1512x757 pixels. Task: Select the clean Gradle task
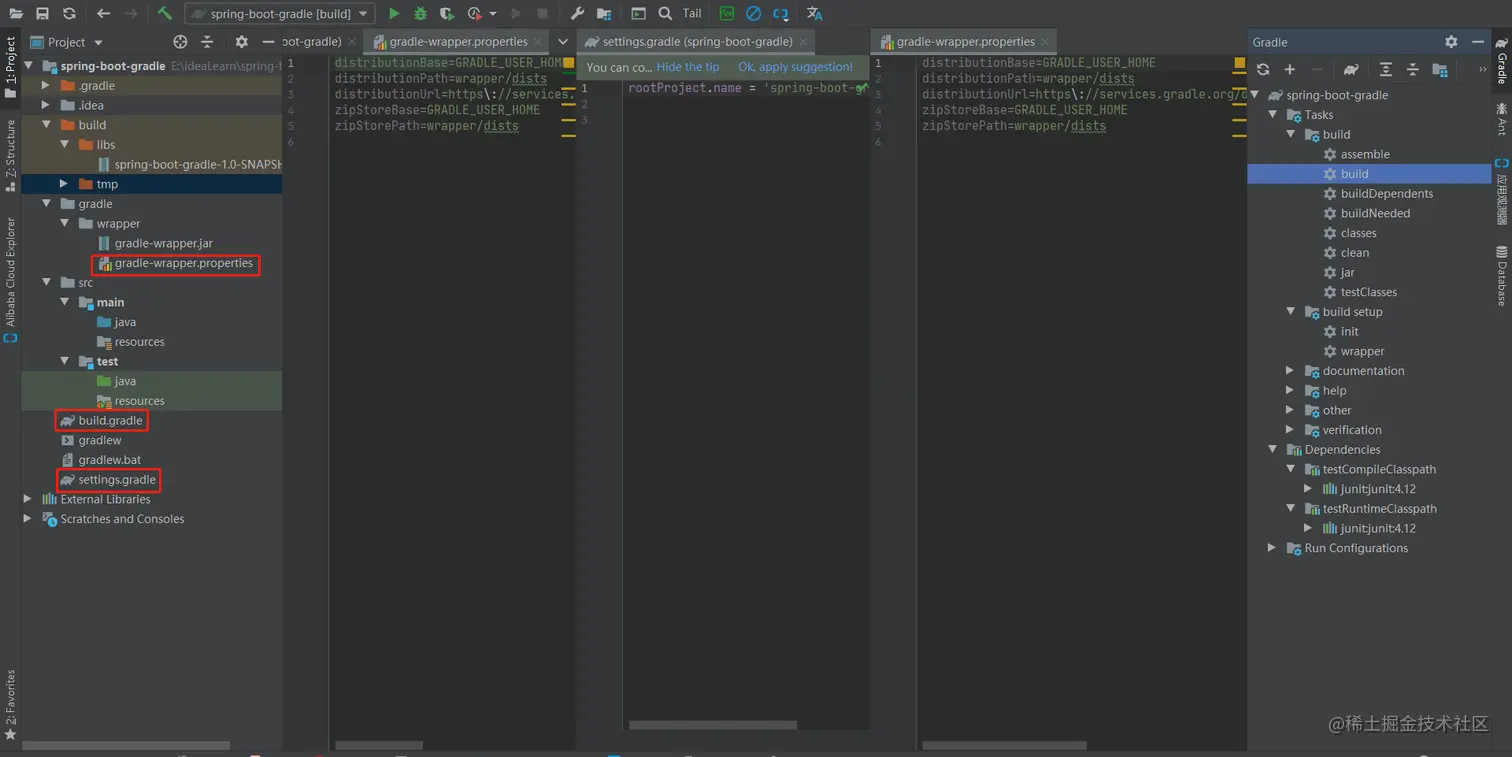[x=1355, y=253]
